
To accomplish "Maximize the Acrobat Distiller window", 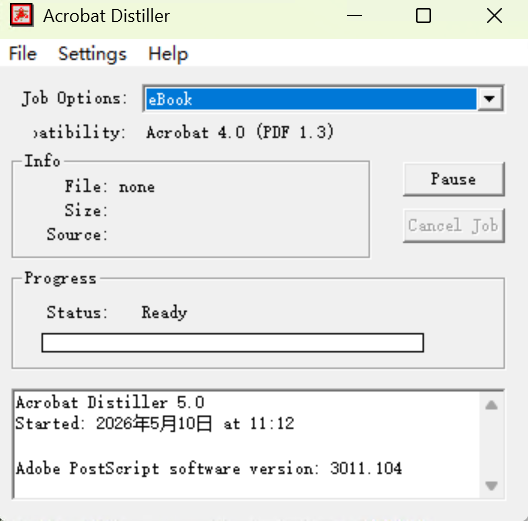I will click(x=423, y=15).
